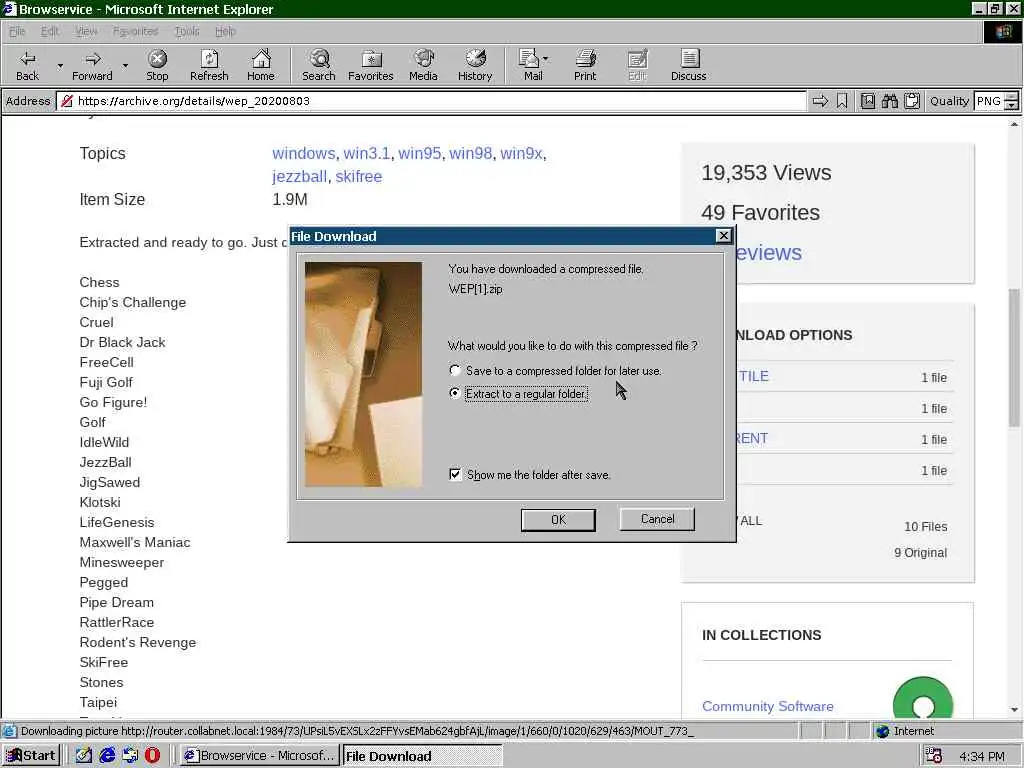Launch Opera from the quick launch bar
Viewport: 1024px width, 768px height.
(x=152, y=756)
